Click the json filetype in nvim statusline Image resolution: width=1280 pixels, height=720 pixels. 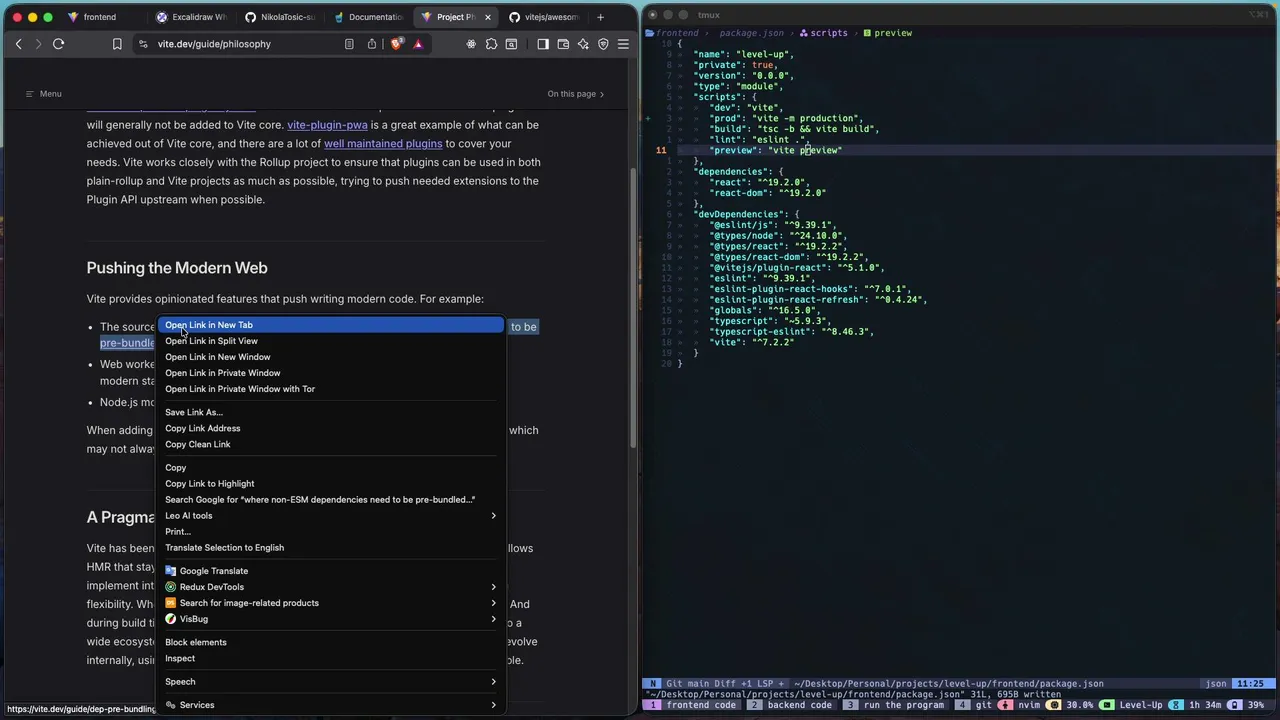click(x=1216, y=684)
